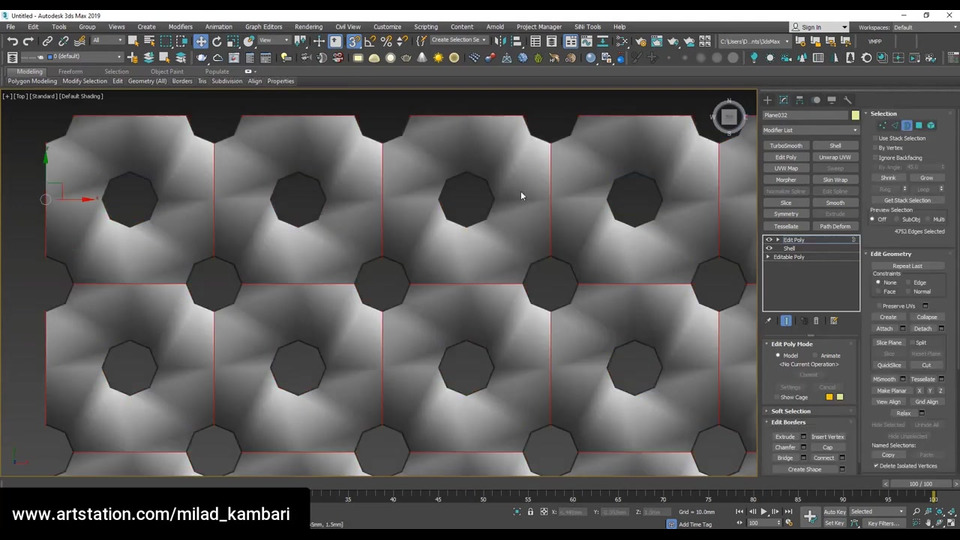Click Pin Stack icon under modifier stack

(x=768, y=321)
